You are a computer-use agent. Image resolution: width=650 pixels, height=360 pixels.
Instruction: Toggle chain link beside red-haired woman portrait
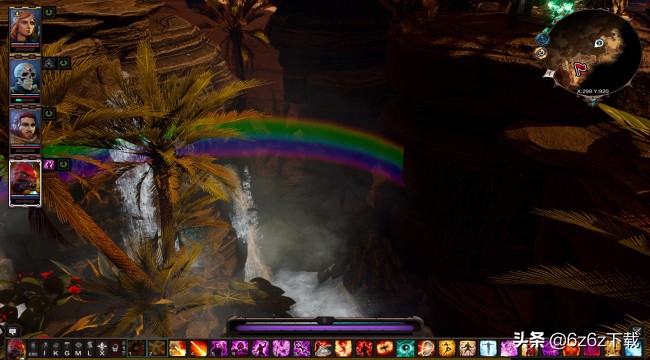(x=49, y=12)
